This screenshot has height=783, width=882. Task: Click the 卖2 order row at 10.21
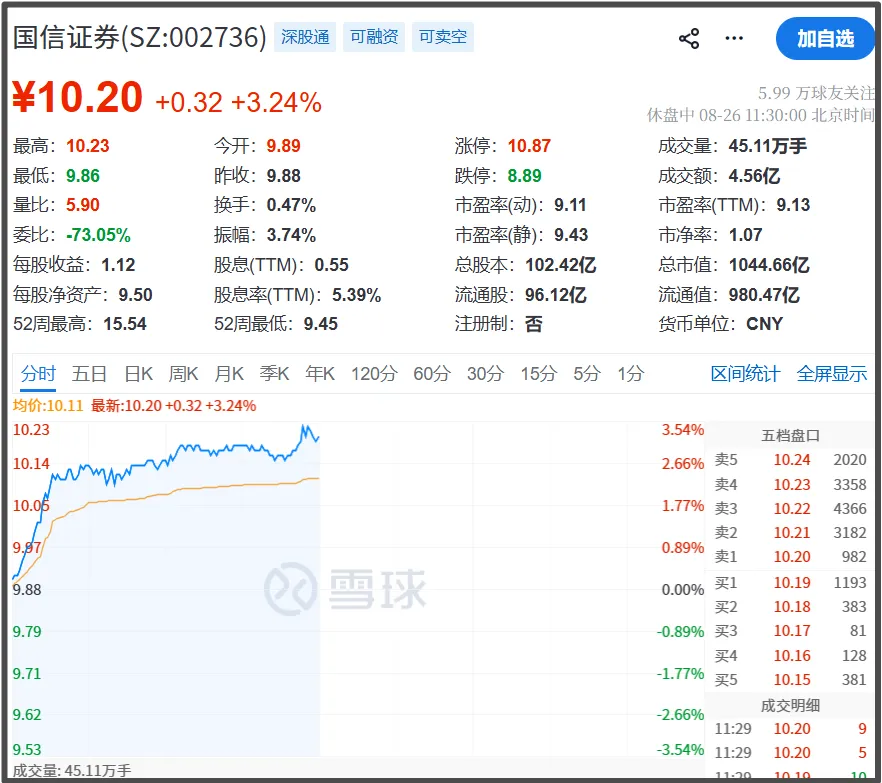(x=790, y=533)
